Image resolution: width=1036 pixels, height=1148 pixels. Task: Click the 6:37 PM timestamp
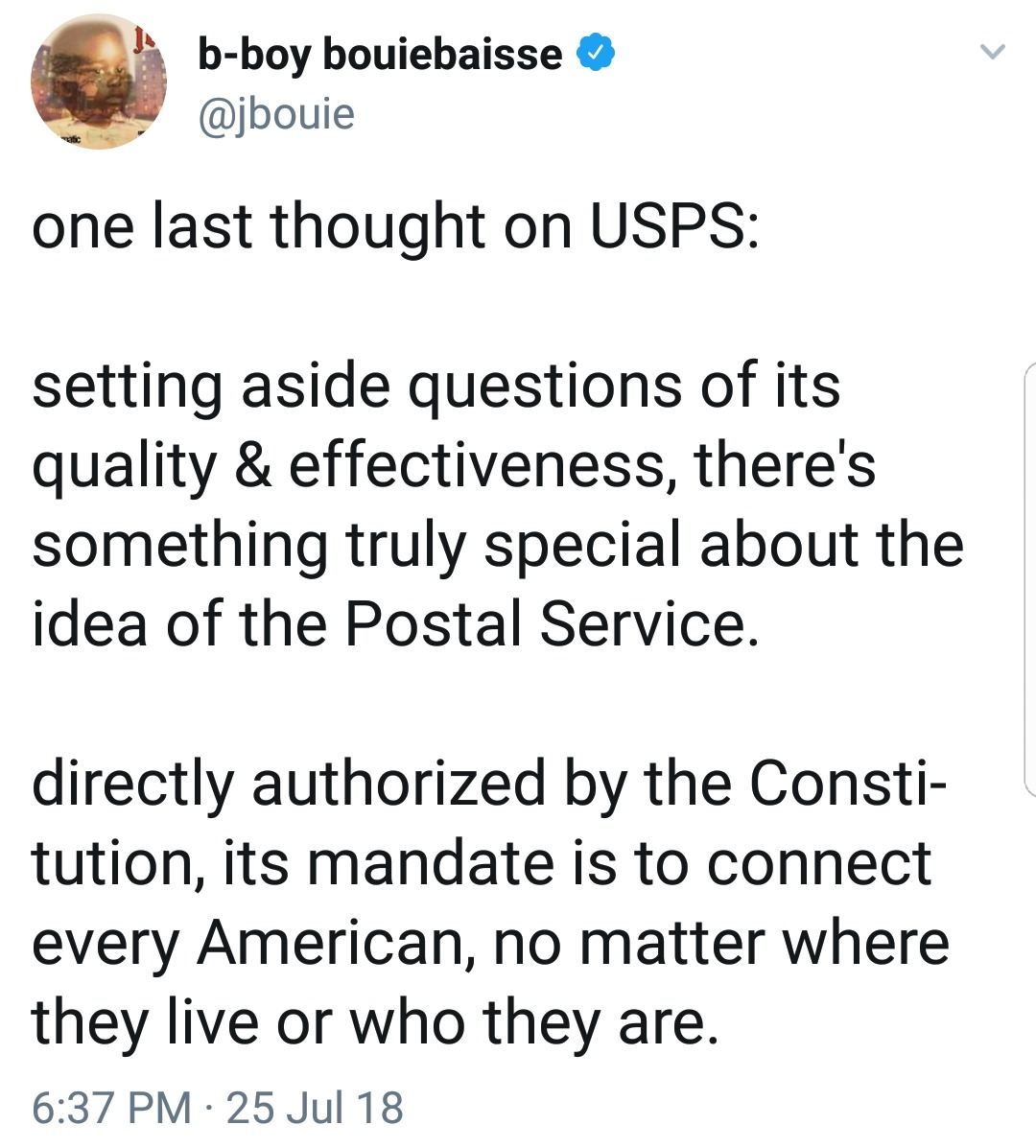coord(111,1107)
